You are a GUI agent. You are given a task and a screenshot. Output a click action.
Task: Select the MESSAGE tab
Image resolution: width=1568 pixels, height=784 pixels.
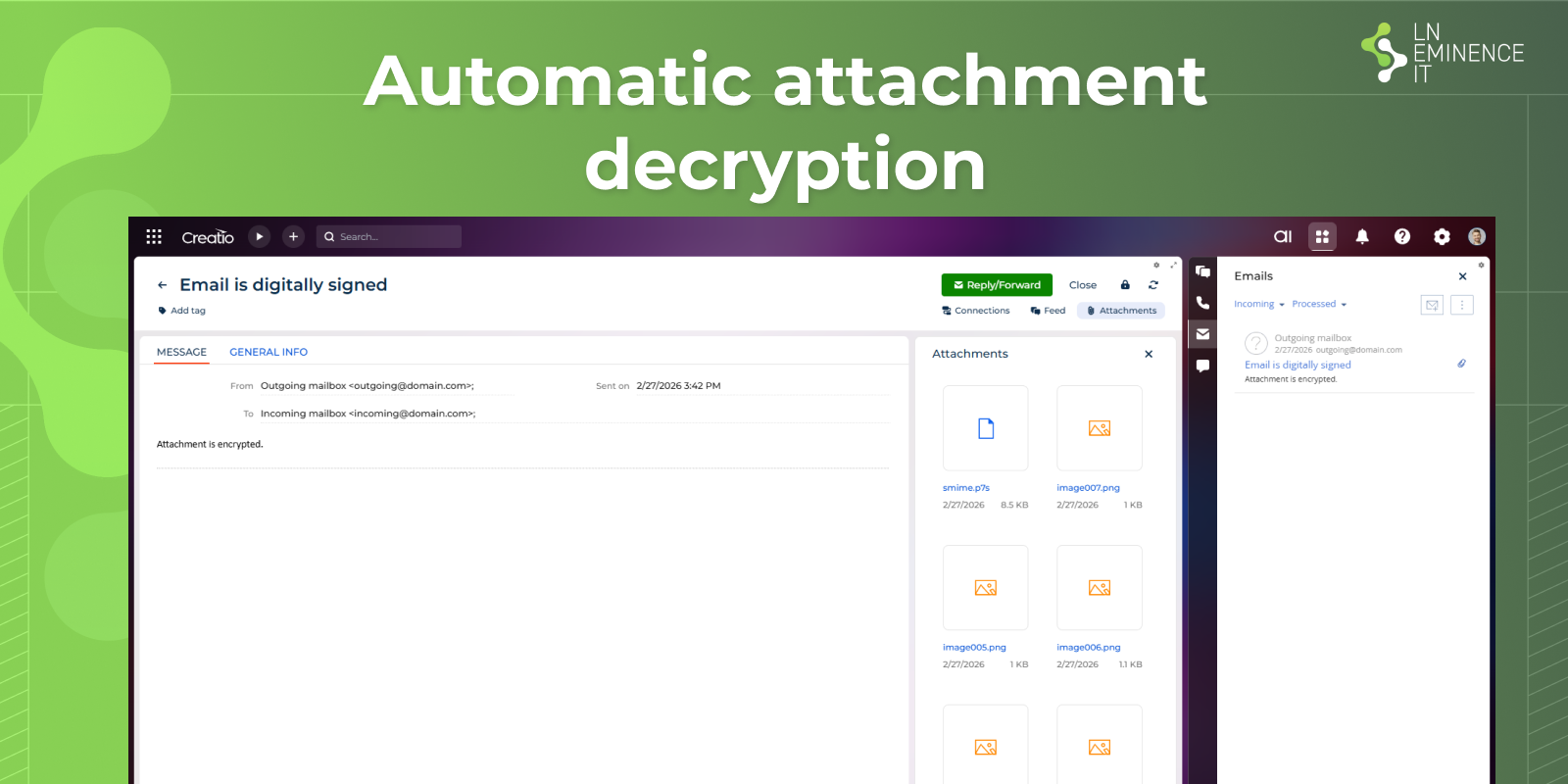(181, 352)
